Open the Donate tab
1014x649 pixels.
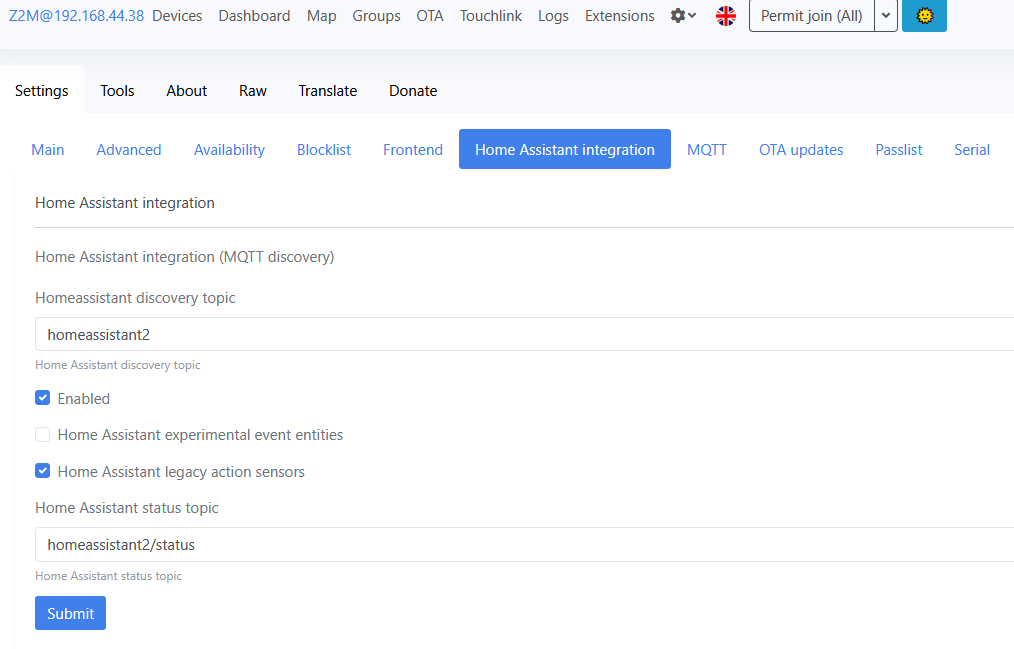413,90
